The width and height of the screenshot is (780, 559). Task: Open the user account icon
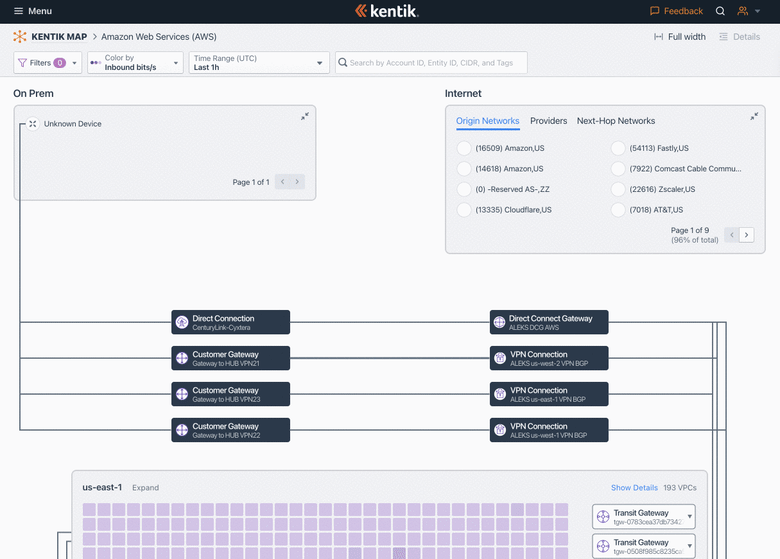(x=742, y=11)
